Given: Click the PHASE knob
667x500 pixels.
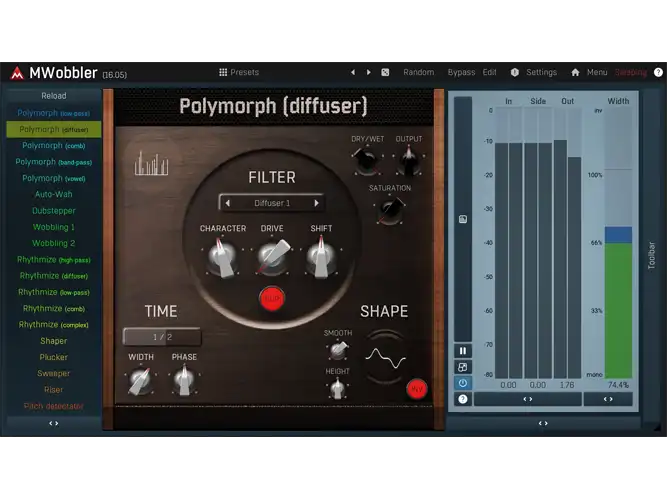Looking at the screenshot, I should [x=184, y=380].
